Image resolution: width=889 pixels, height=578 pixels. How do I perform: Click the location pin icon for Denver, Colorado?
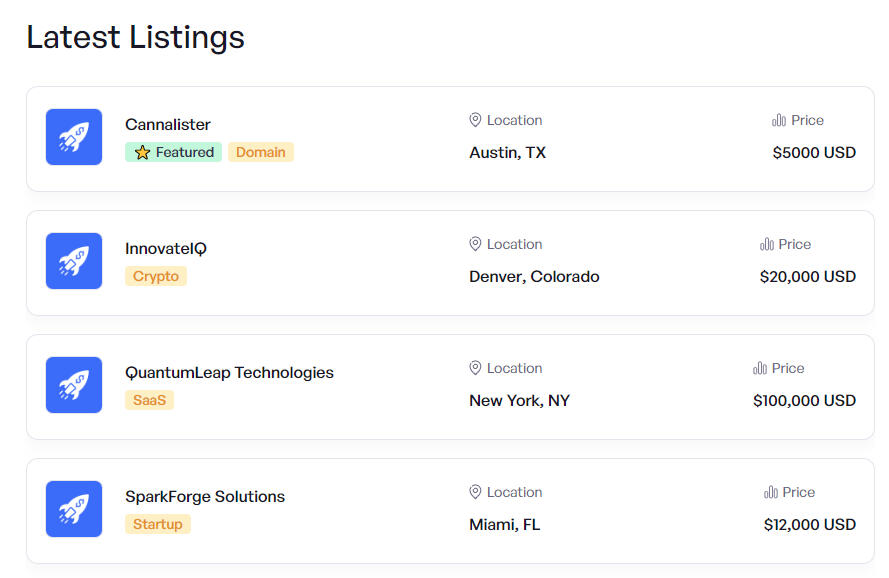tap(475, 244)
